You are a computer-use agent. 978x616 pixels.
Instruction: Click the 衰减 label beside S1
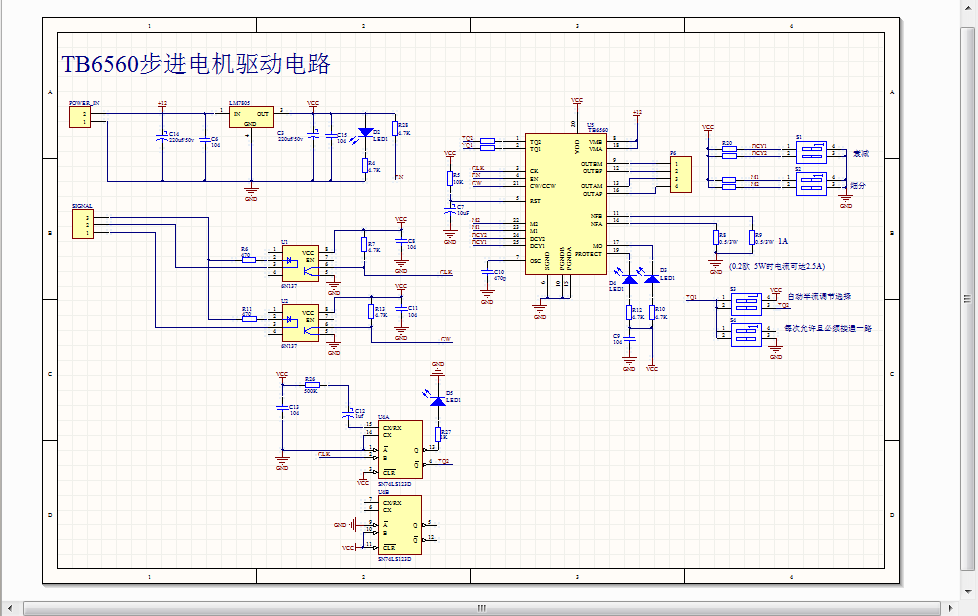pyautogui.click(x=861, y=153)
